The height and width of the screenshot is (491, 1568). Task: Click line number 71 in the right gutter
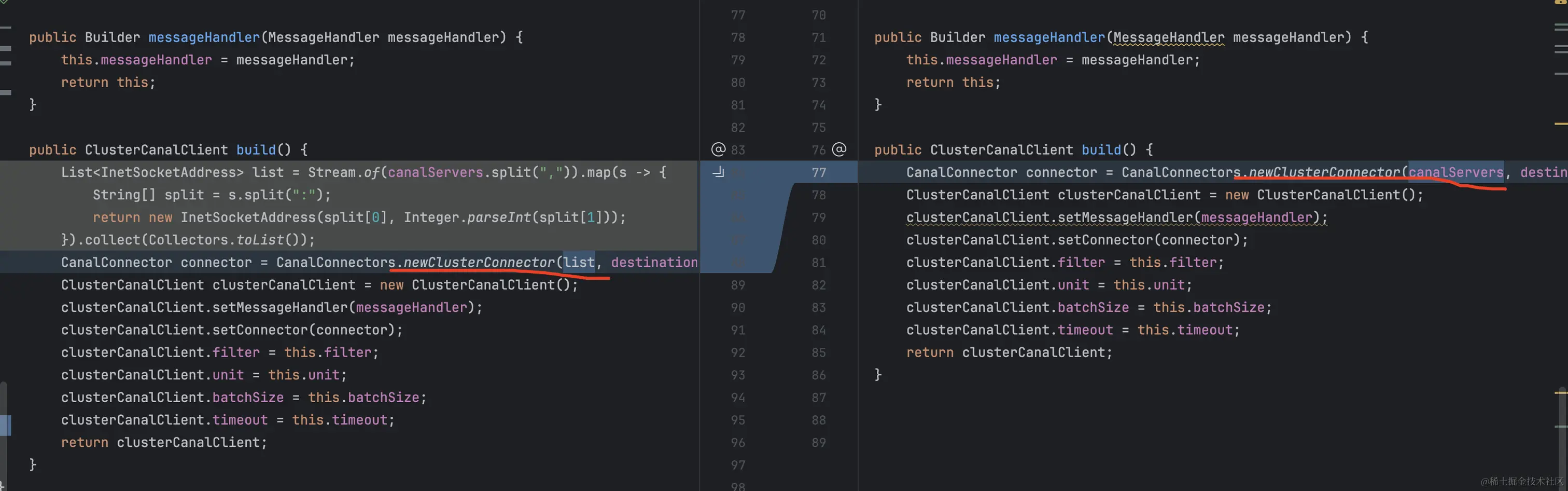[x=819, y=37]
